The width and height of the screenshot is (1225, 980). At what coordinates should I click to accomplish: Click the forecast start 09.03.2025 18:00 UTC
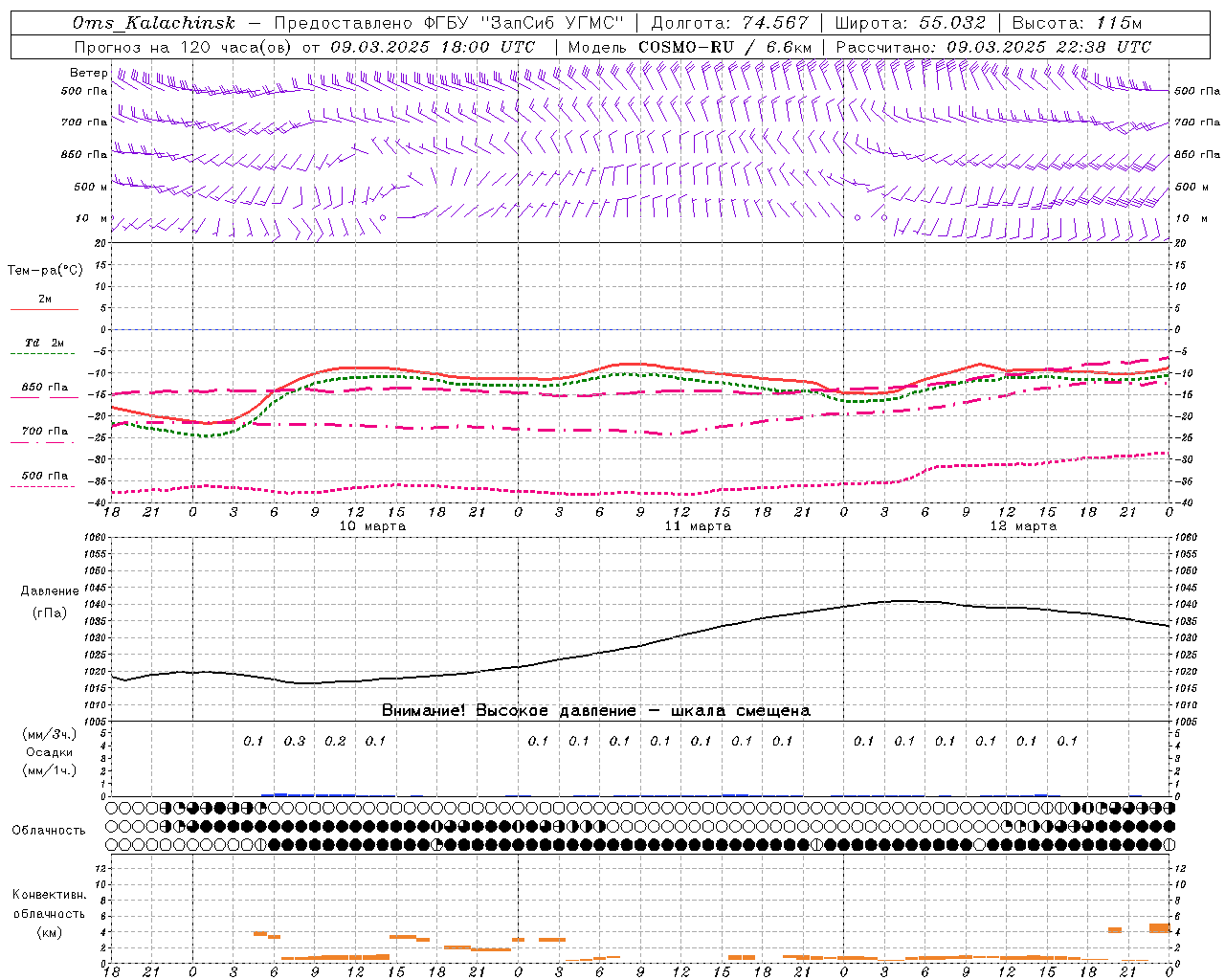(433, 47)
